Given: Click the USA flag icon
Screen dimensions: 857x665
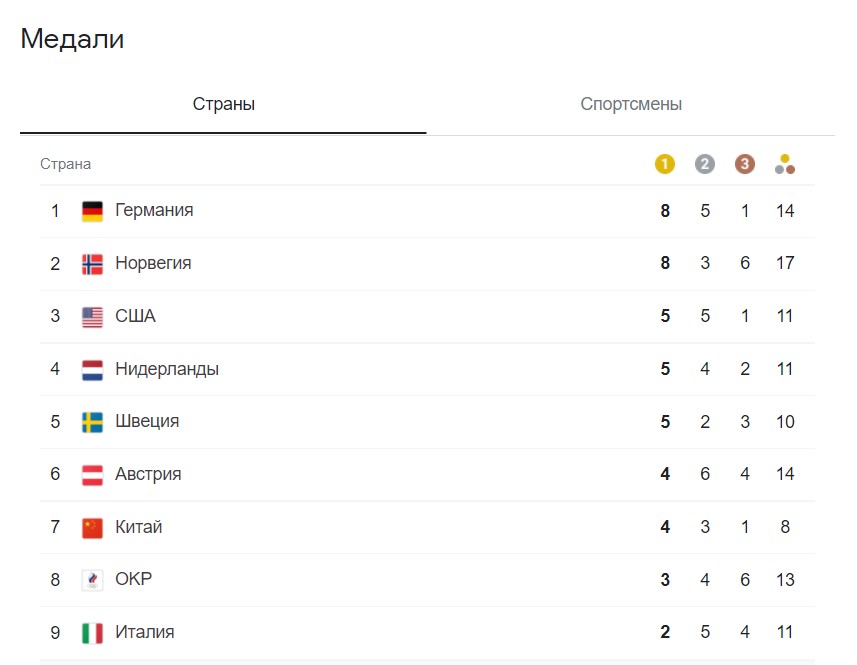Looking at the screenshot, I should coord(92,317).
